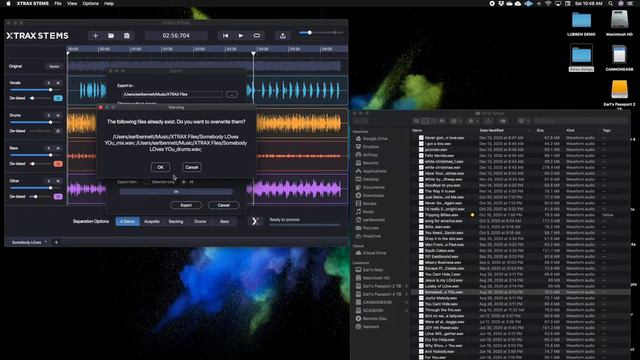The width and height of the screenshot is (640, 360).
Task: Click the master volume slider in the toolbar
Action: click(322, 33)
